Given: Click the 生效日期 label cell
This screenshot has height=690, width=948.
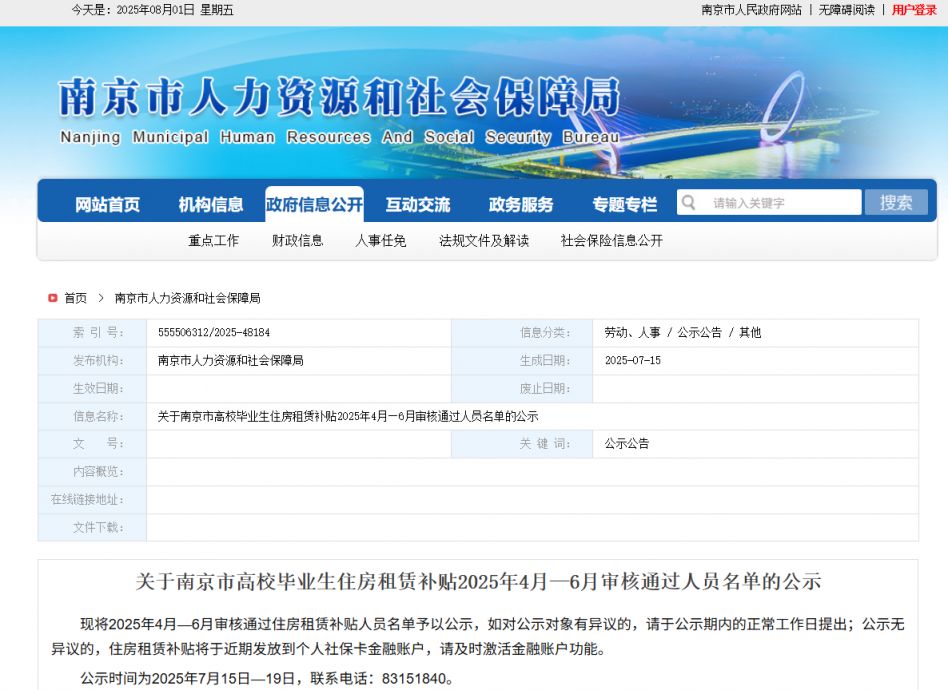Looking at the screenshot, I should click(92, 388).
